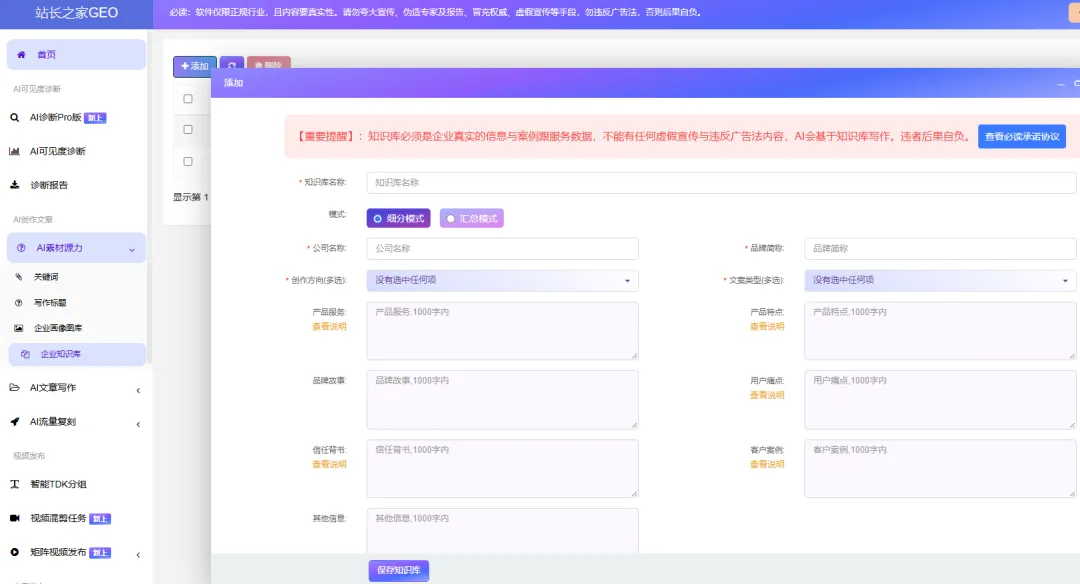Minimize the 添加 dialog

click(x=1061, y=83)
